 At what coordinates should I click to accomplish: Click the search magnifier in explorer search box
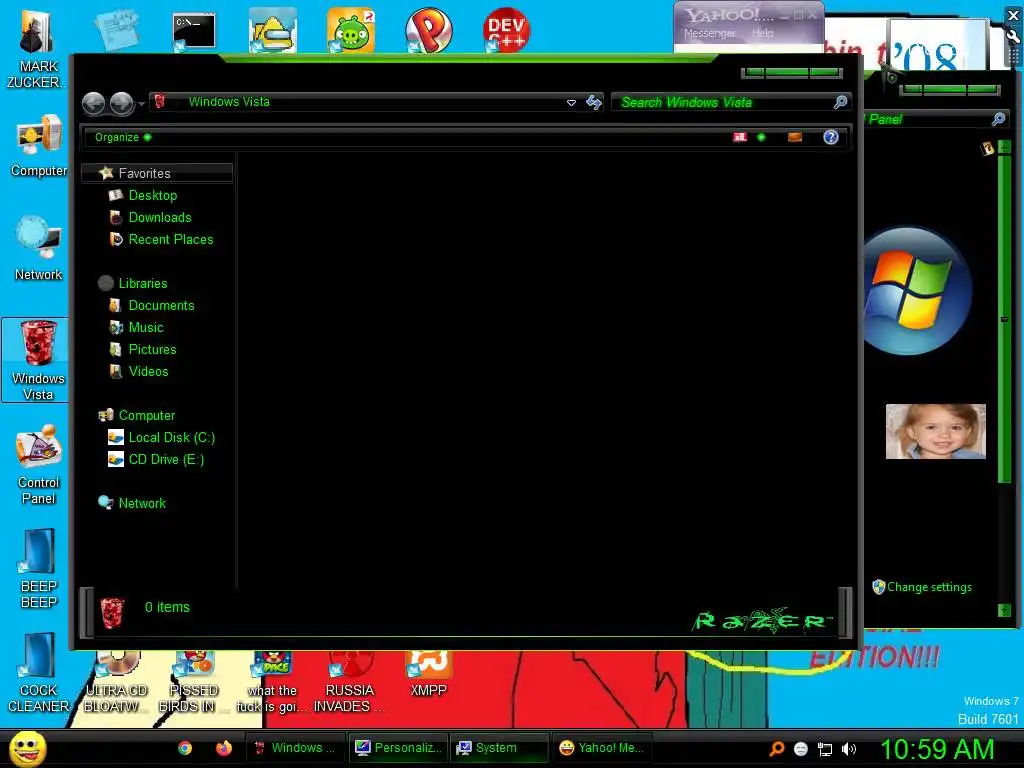[x=840, y=102]
